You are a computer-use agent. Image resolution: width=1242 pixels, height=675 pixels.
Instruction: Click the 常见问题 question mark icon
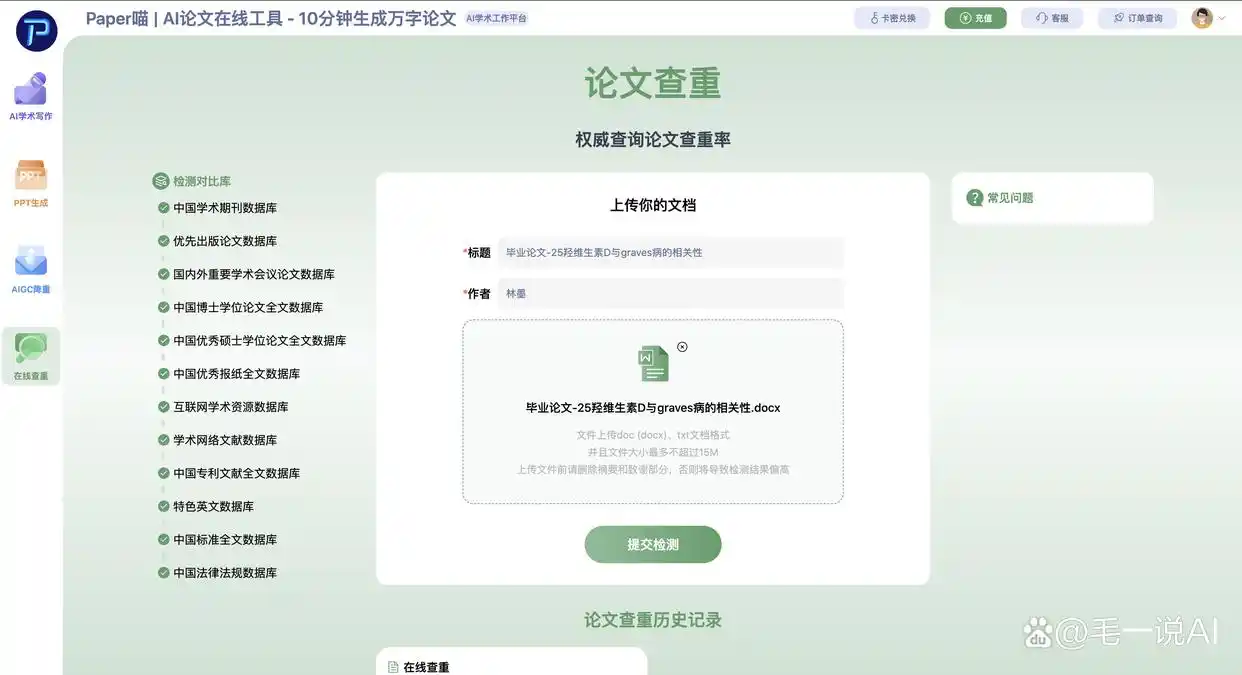(975, 198)
